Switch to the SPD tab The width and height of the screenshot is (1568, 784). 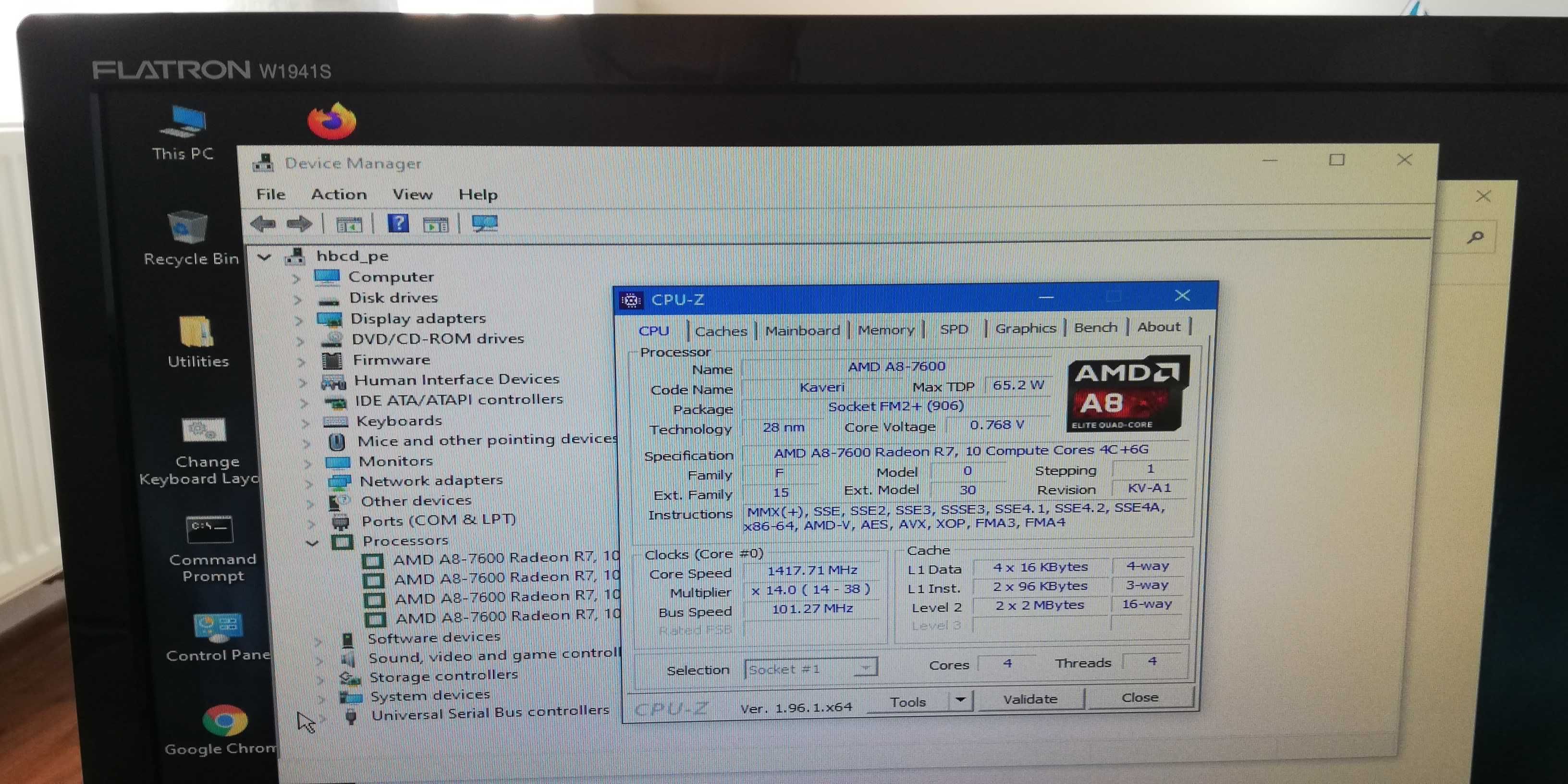point(954,329)
